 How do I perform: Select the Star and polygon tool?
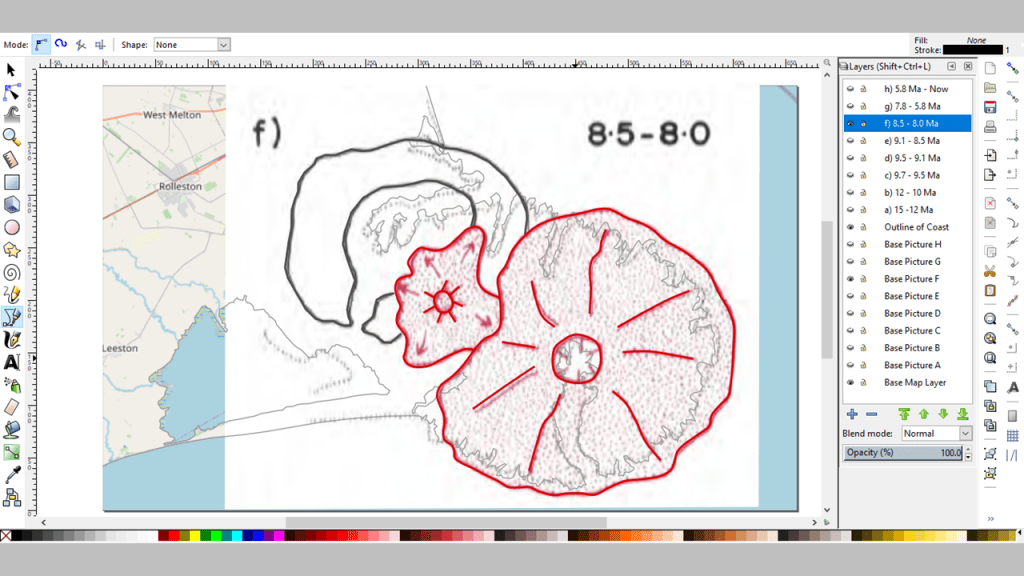(12, 249)
